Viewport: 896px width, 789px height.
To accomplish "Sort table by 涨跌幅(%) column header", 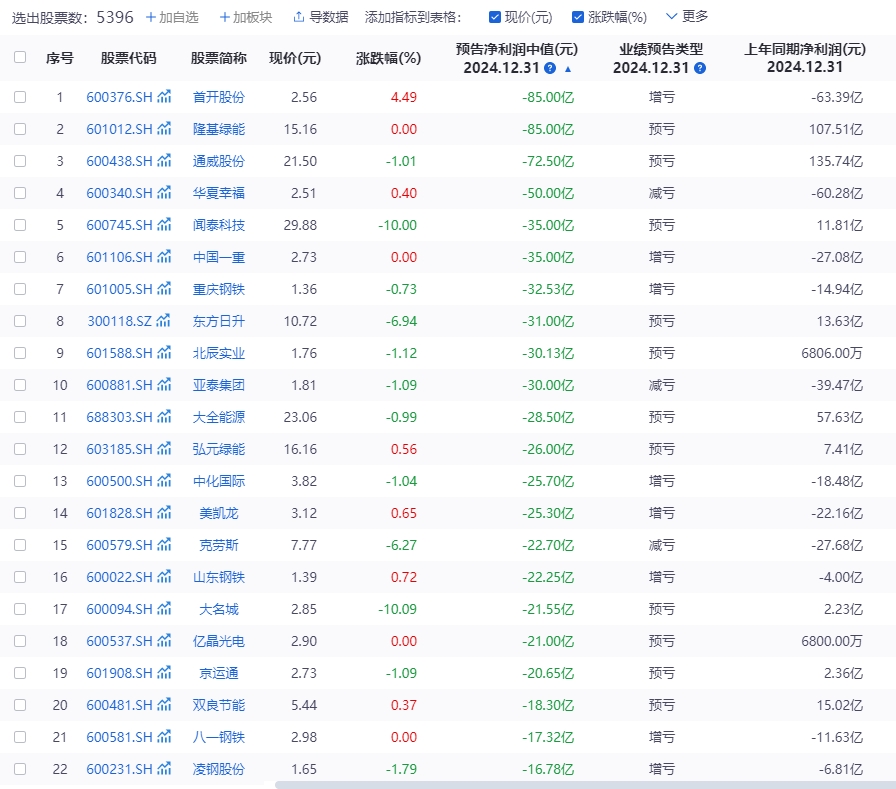I will pos(388,58).
